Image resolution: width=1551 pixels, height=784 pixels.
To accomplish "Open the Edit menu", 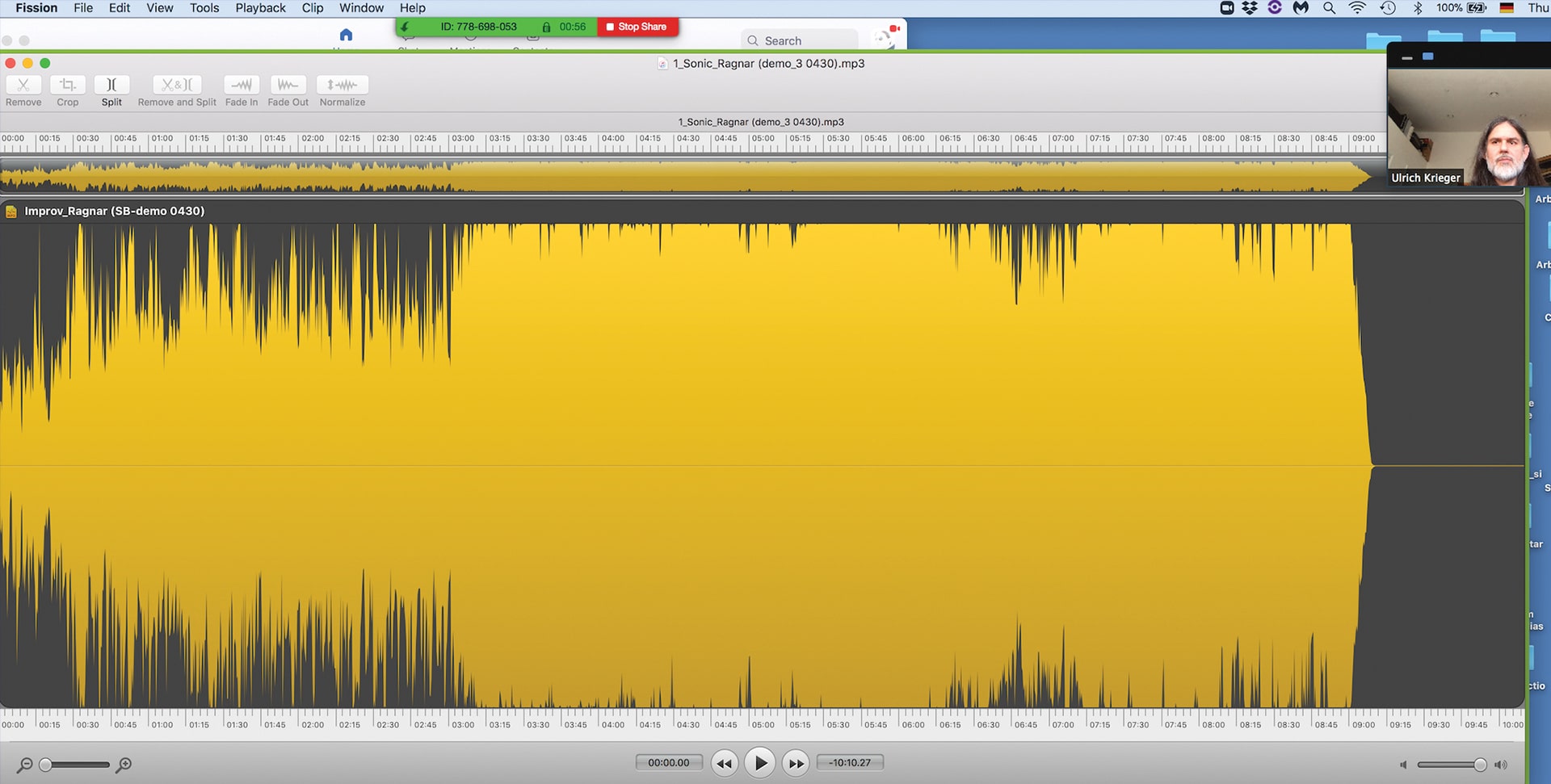I will click(120, 8).
